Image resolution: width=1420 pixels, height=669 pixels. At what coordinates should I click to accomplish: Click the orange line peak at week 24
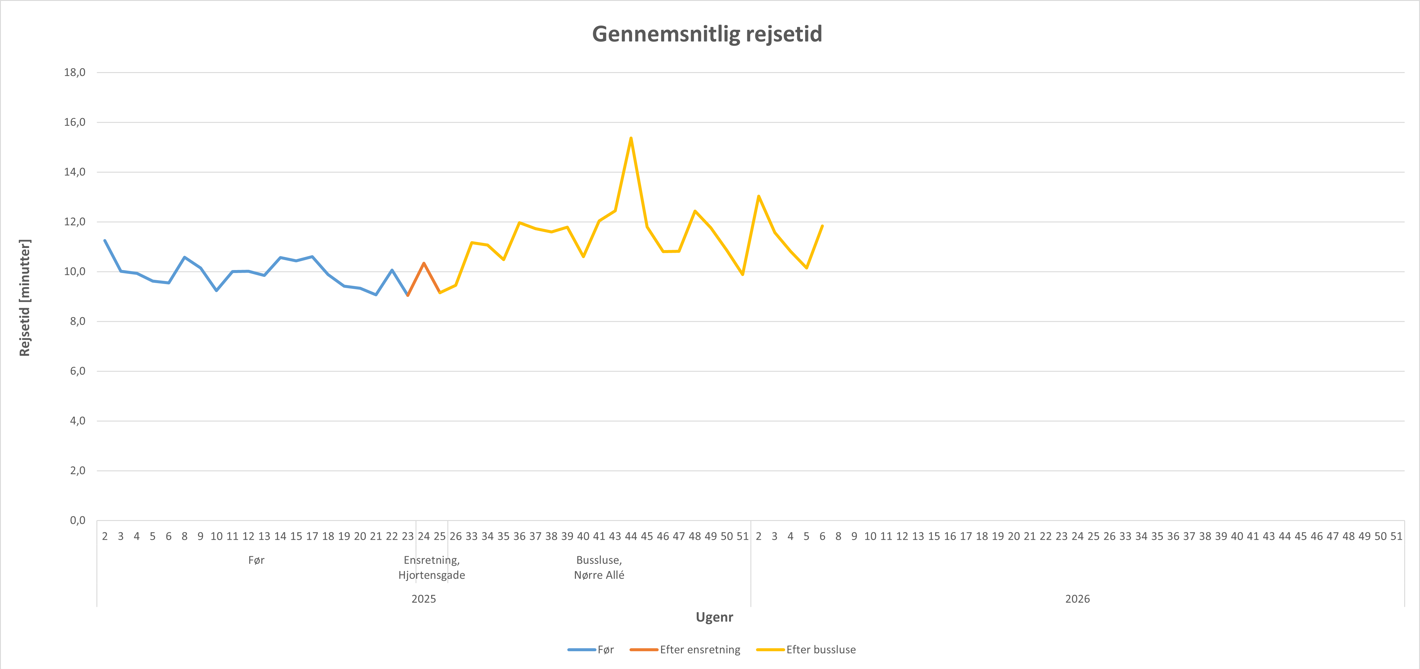pyautogui.click(x=424, y=263)
